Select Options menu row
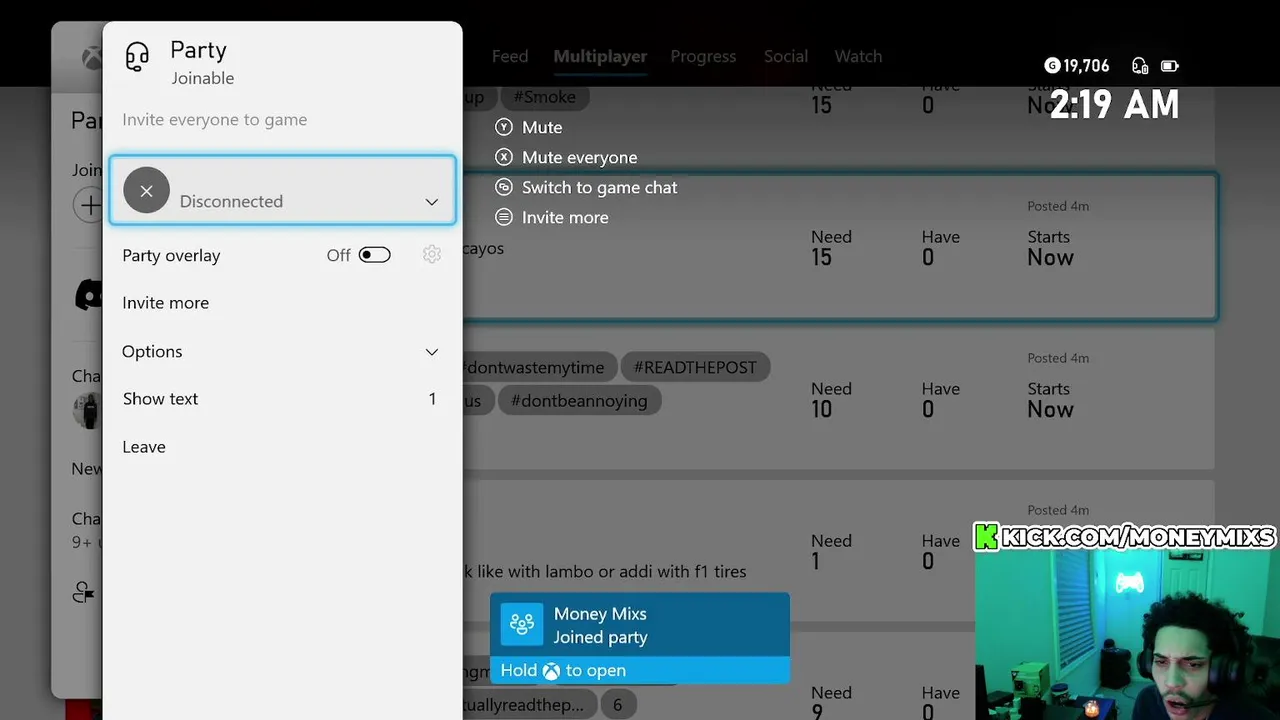 281,351
